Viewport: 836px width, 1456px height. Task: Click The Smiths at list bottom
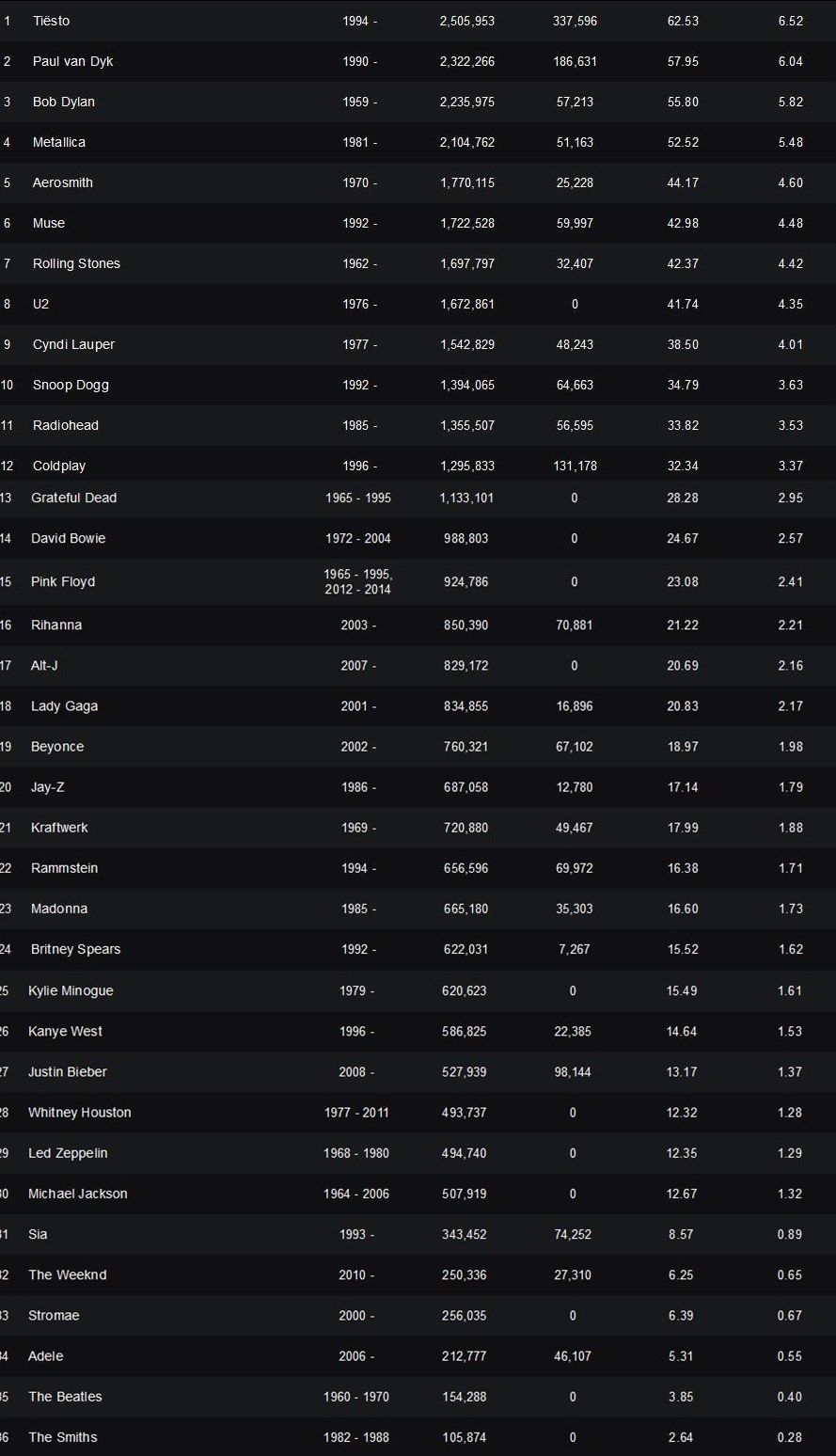62,1437
